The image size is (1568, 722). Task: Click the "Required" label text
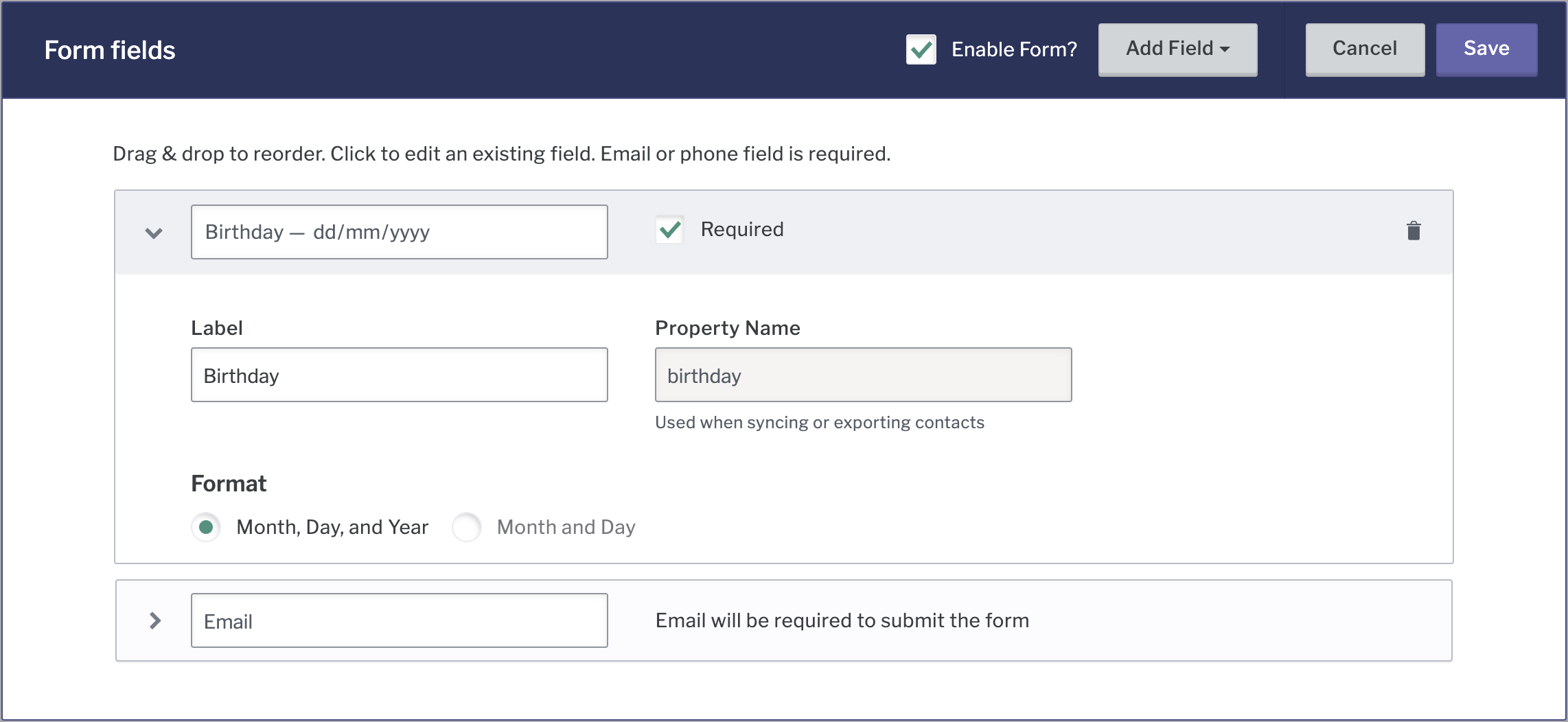742,229
